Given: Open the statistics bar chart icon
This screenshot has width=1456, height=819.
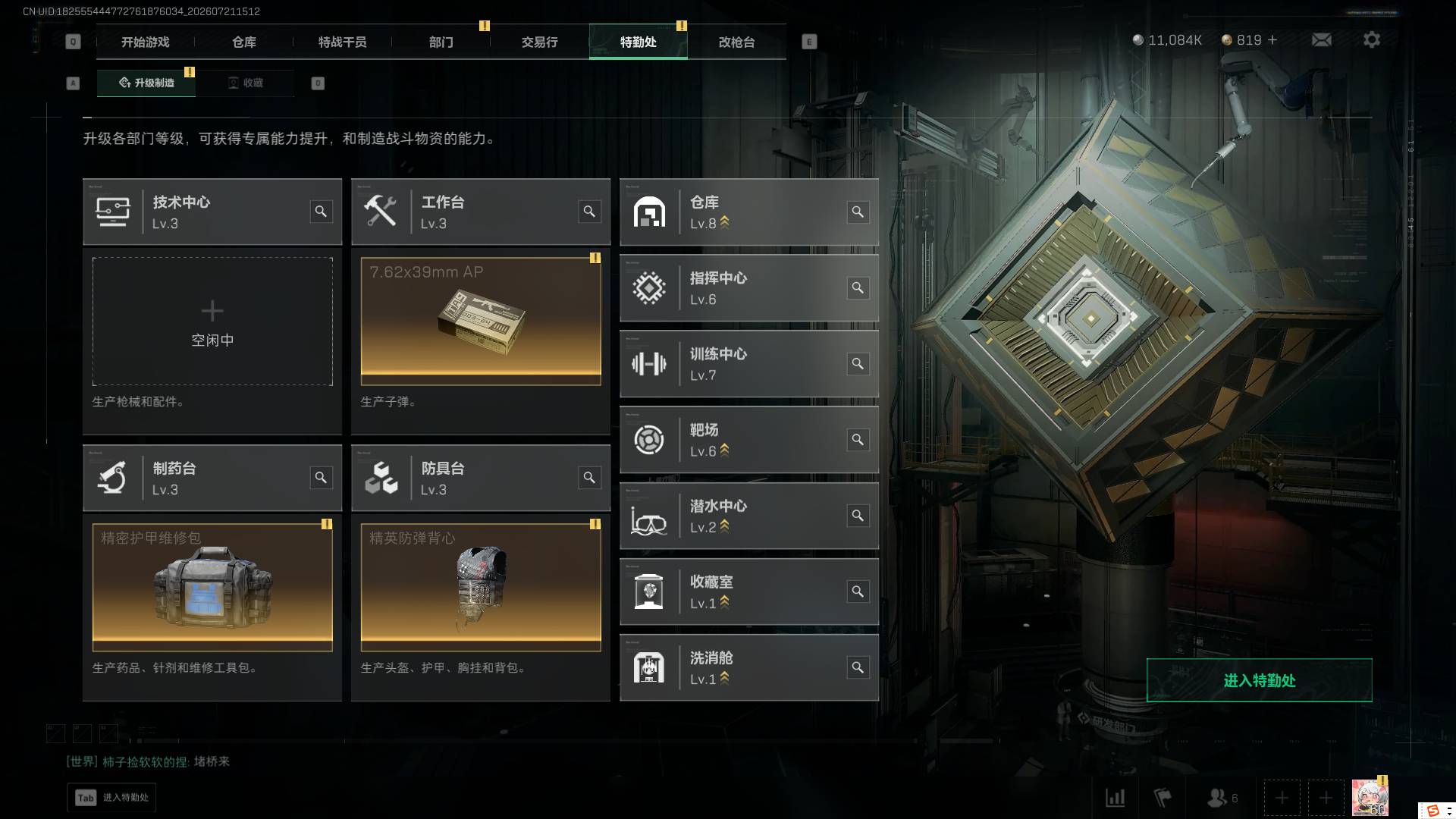Looking at the screenshot, I should (x=1115, y=798).
